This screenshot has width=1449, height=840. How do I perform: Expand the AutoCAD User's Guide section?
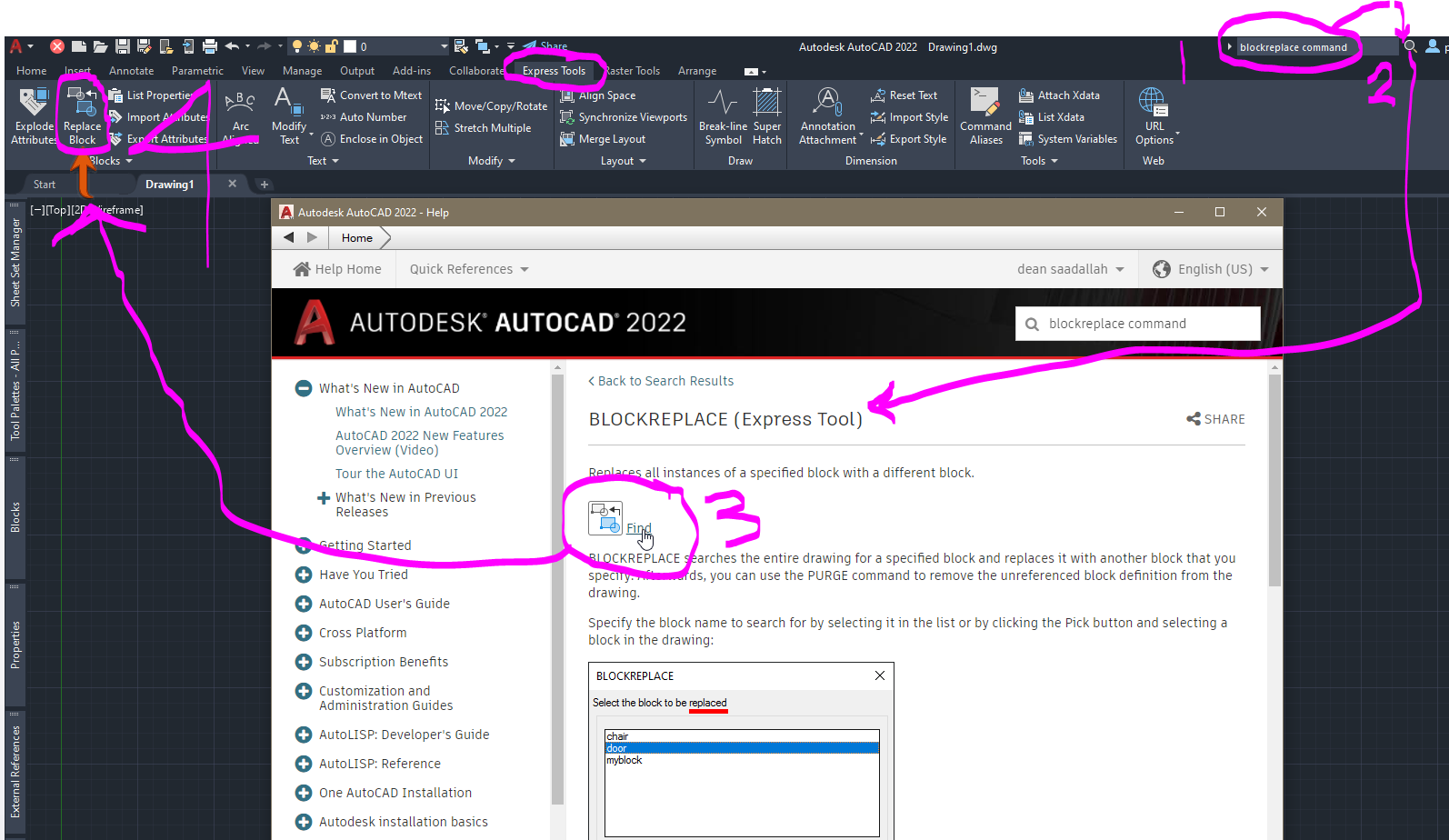tap(304, 604)
